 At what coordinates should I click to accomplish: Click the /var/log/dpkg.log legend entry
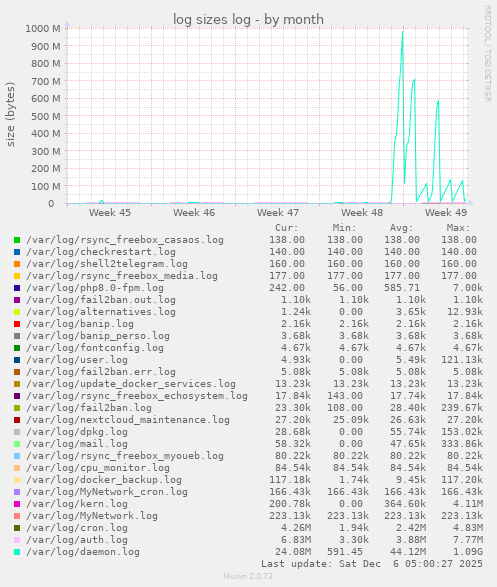(x=77, y=432)
